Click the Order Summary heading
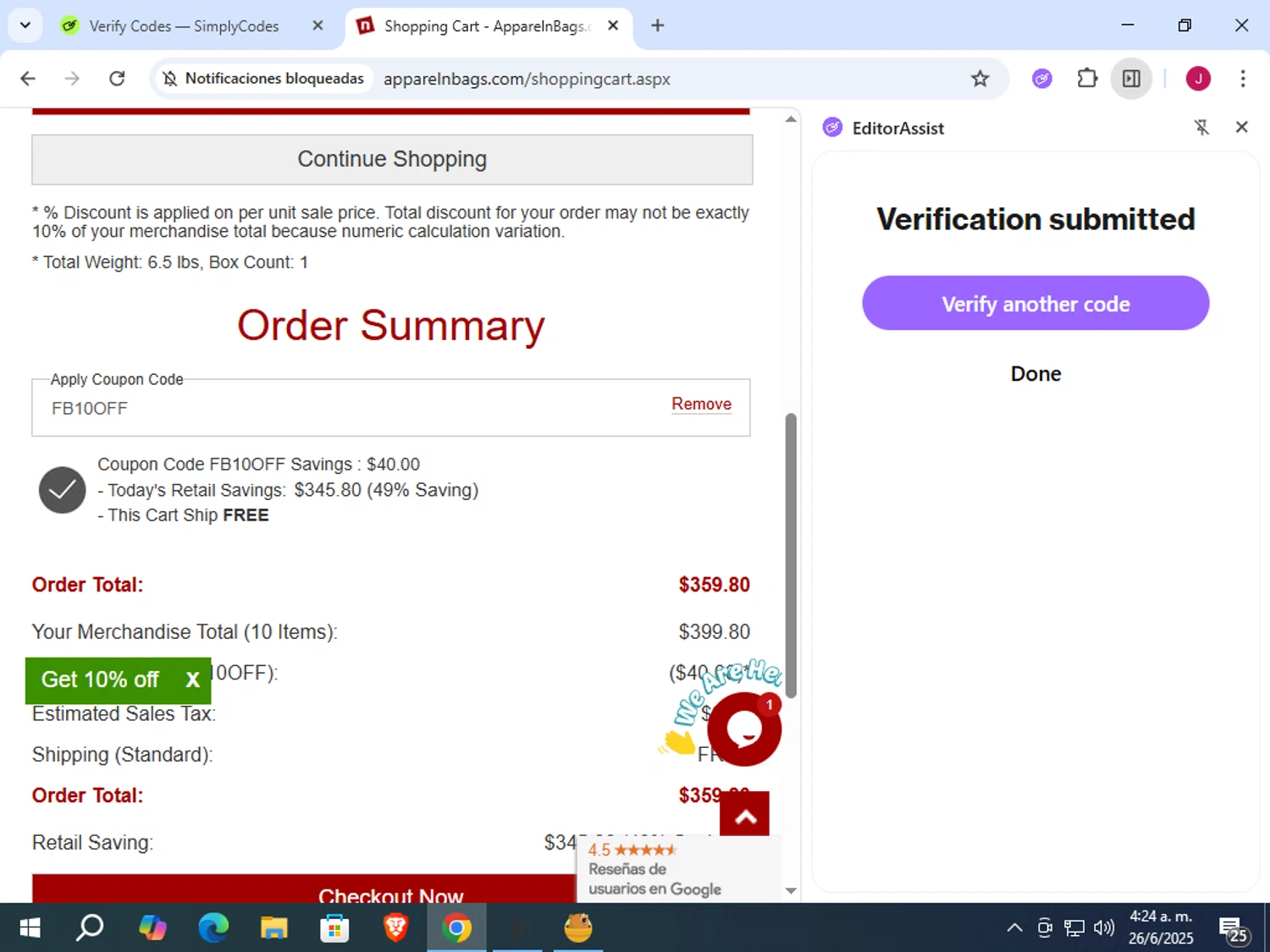The height and width of the screenshot is (952, 1270). 391,326
